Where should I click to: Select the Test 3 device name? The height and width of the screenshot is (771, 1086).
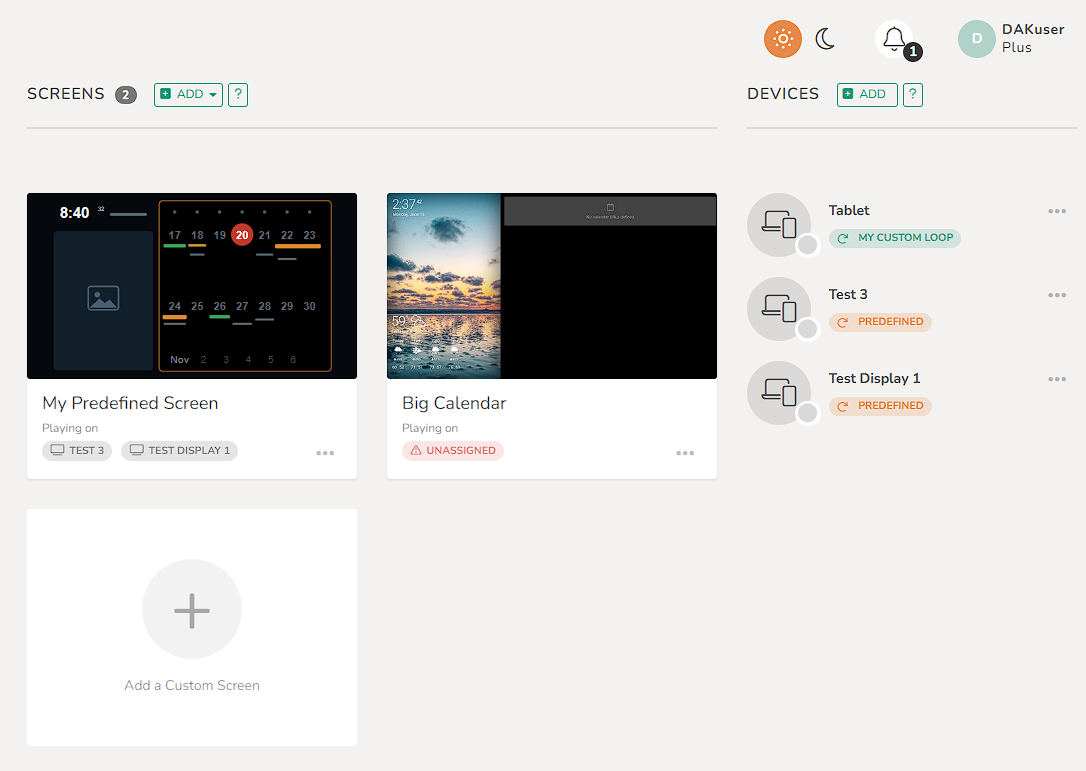tap(848, 294)
